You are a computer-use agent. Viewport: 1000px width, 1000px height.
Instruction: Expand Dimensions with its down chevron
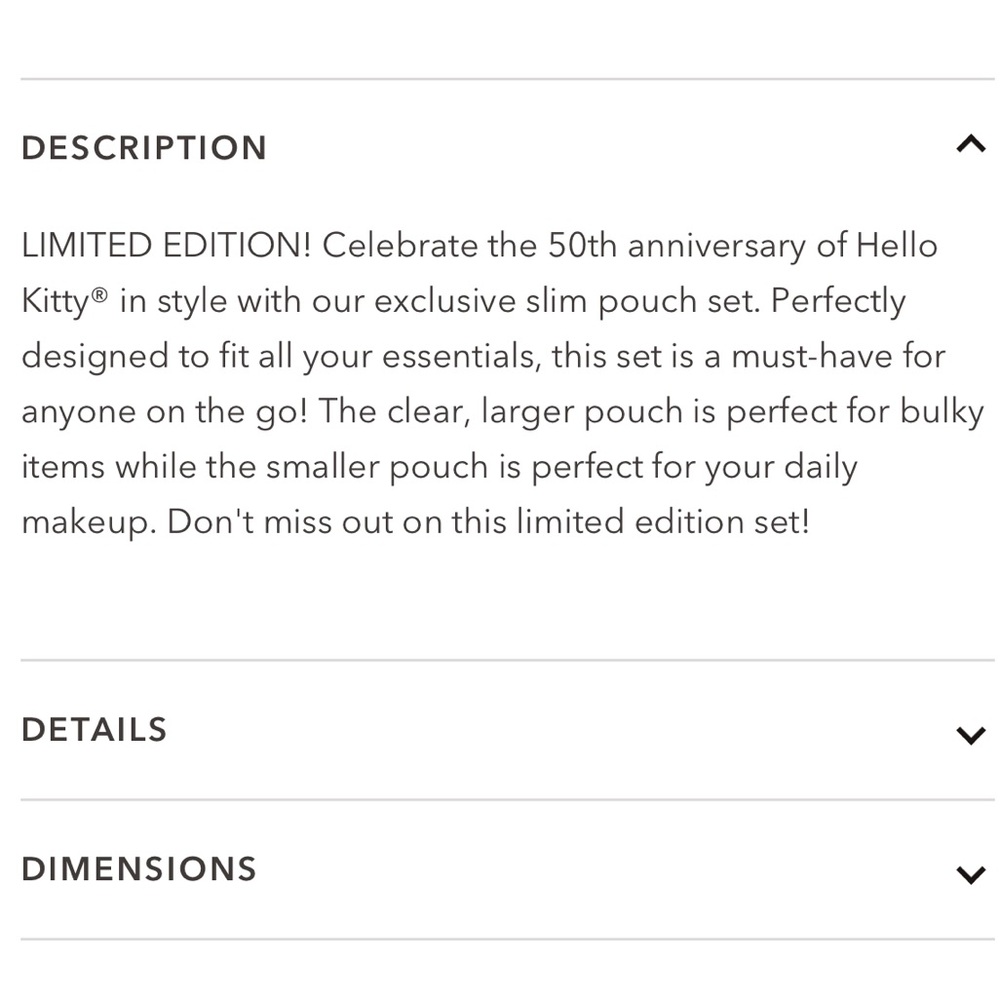(971, 874)
